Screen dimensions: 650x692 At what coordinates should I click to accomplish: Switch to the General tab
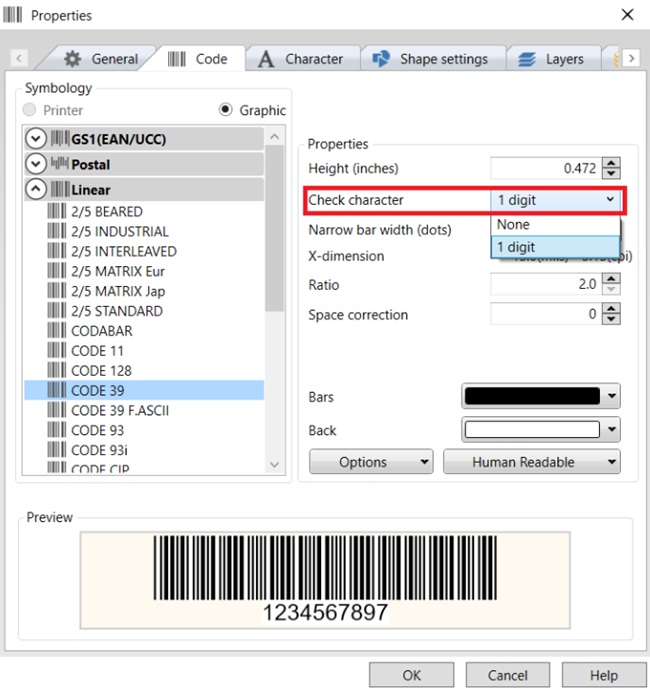[x=101, y=59]
